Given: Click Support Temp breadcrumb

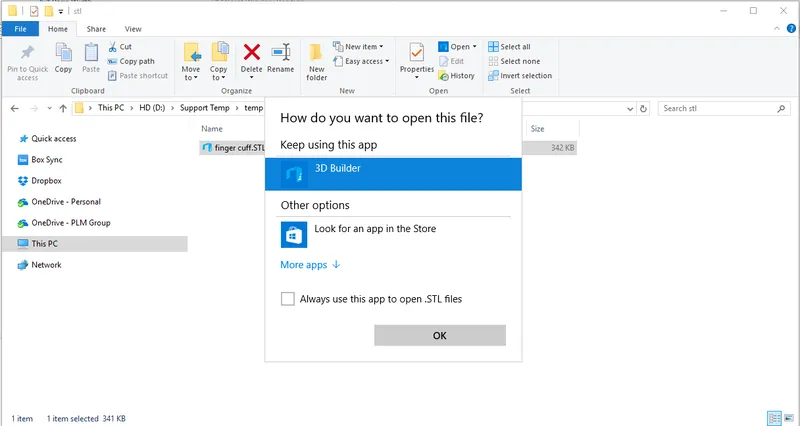Looking at the screenshot, I should pyautogui.click(x=205, y=108).
